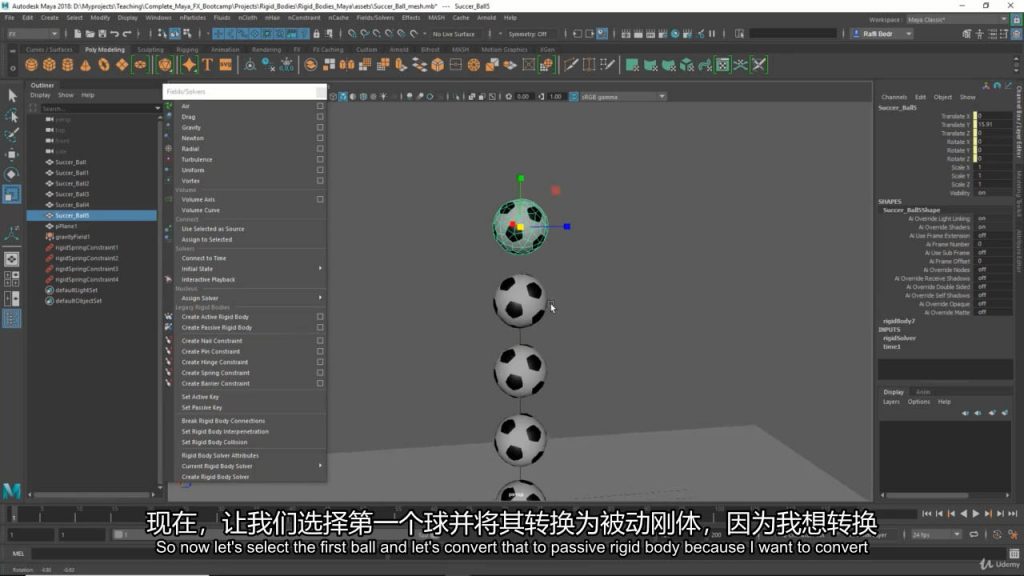
Task: Click the Channels menu in Channel Box
Action: pyautogui.click(x=893, y=97)
